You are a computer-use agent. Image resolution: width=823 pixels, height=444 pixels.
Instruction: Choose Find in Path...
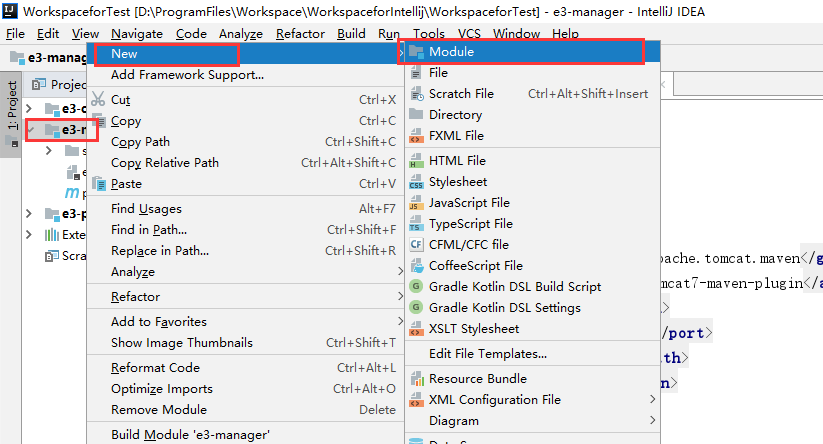click(x=245, y=230)
